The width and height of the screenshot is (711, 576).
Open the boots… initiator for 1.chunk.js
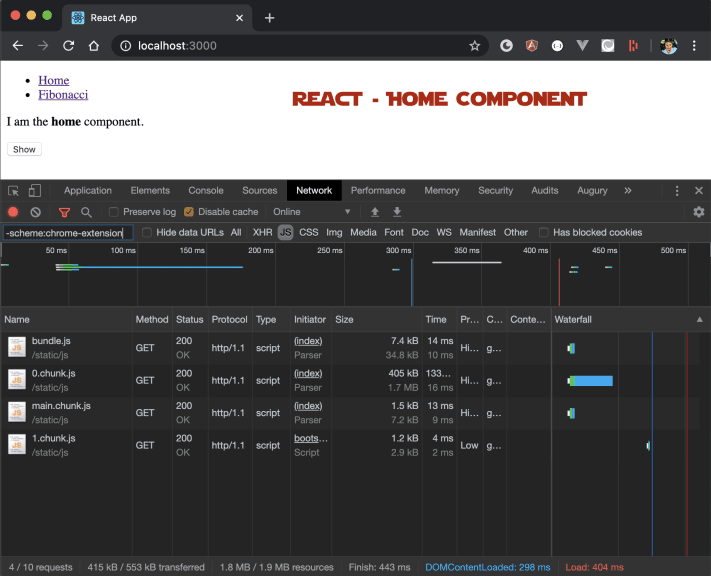311,439
